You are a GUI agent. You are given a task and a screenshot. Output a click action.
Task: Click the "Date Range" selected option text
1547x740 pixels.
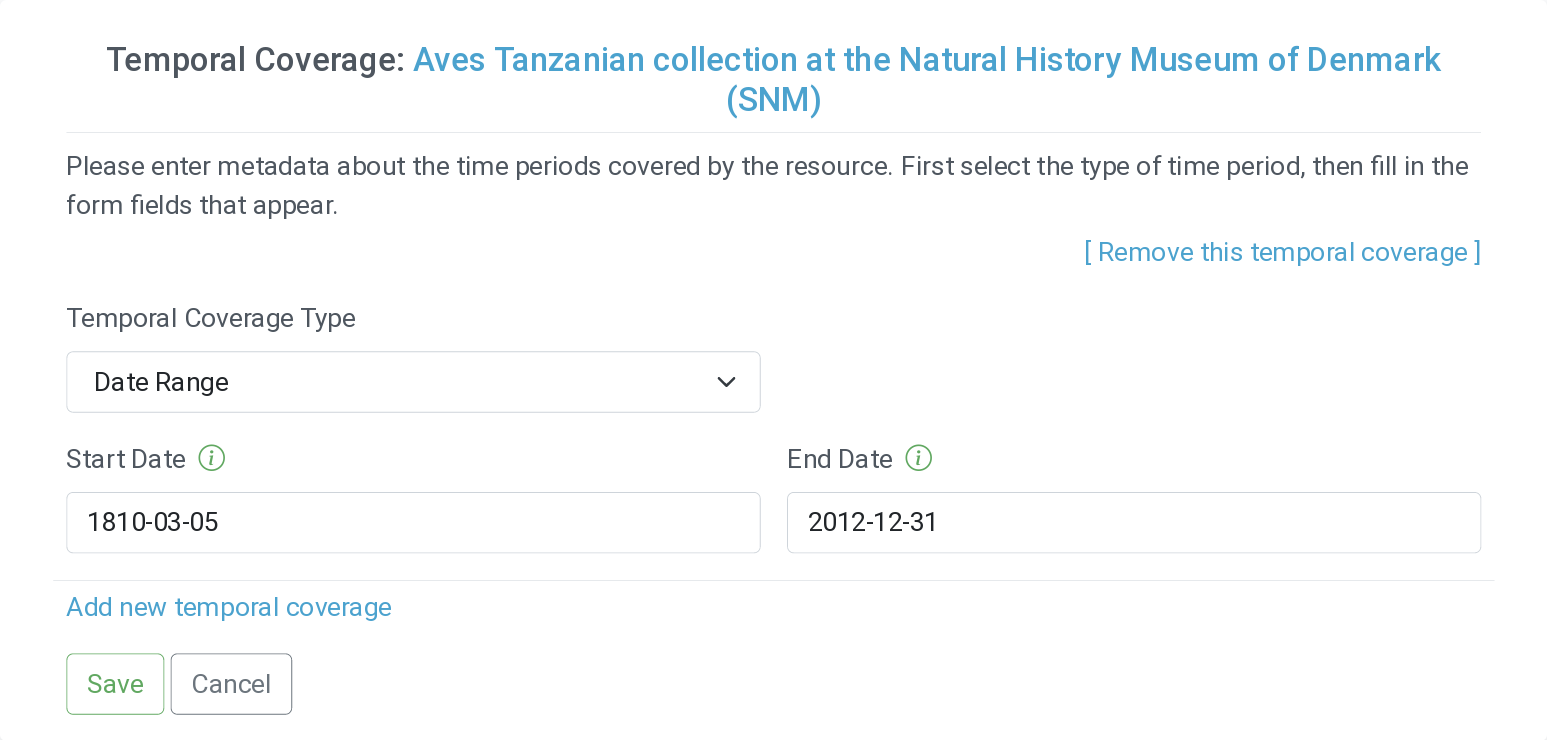pos(162,382)
